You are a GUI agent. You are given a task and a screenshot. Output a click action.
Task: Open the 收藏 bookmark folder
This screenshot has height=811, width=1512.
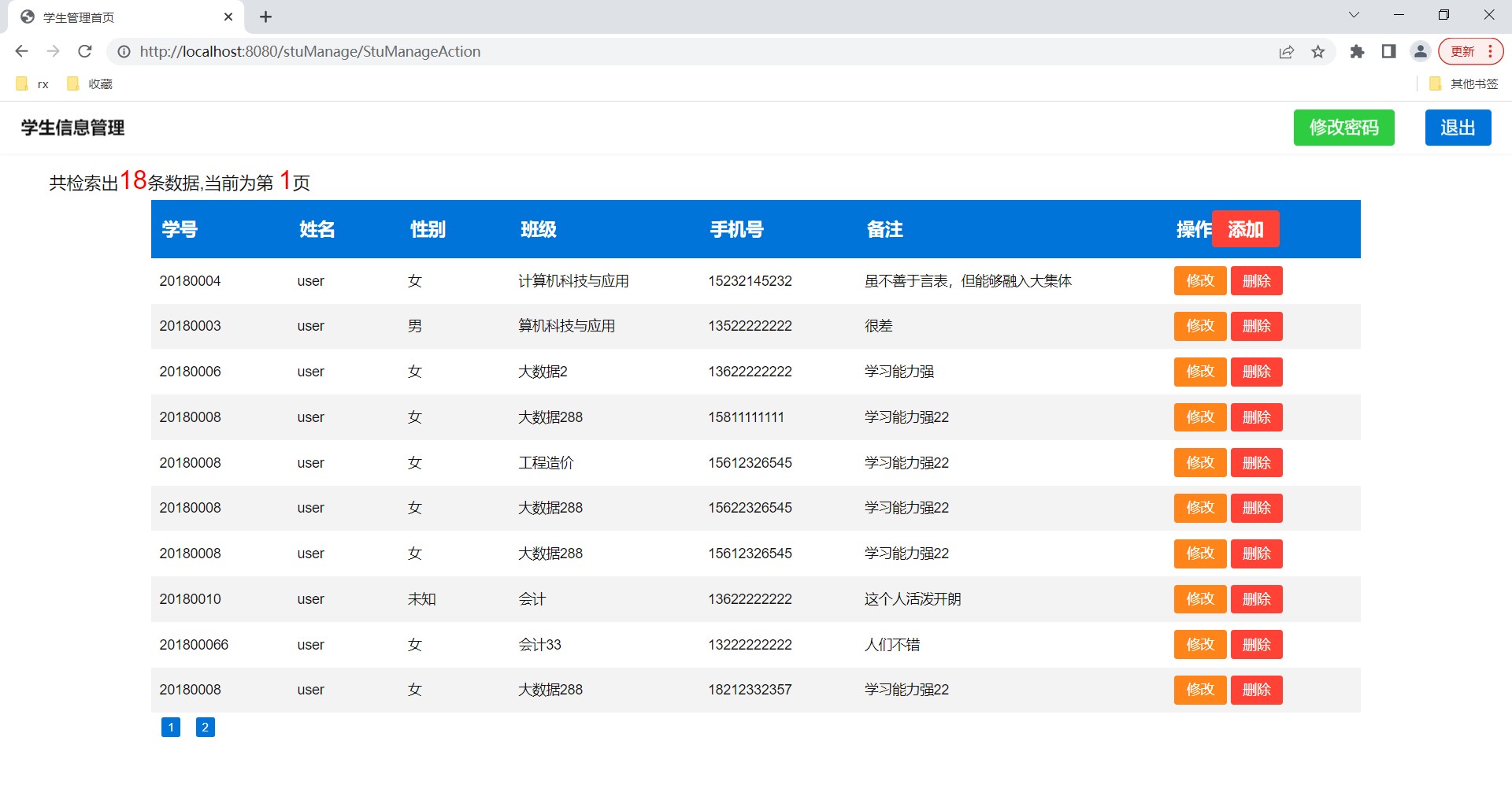tap(90, 83)
